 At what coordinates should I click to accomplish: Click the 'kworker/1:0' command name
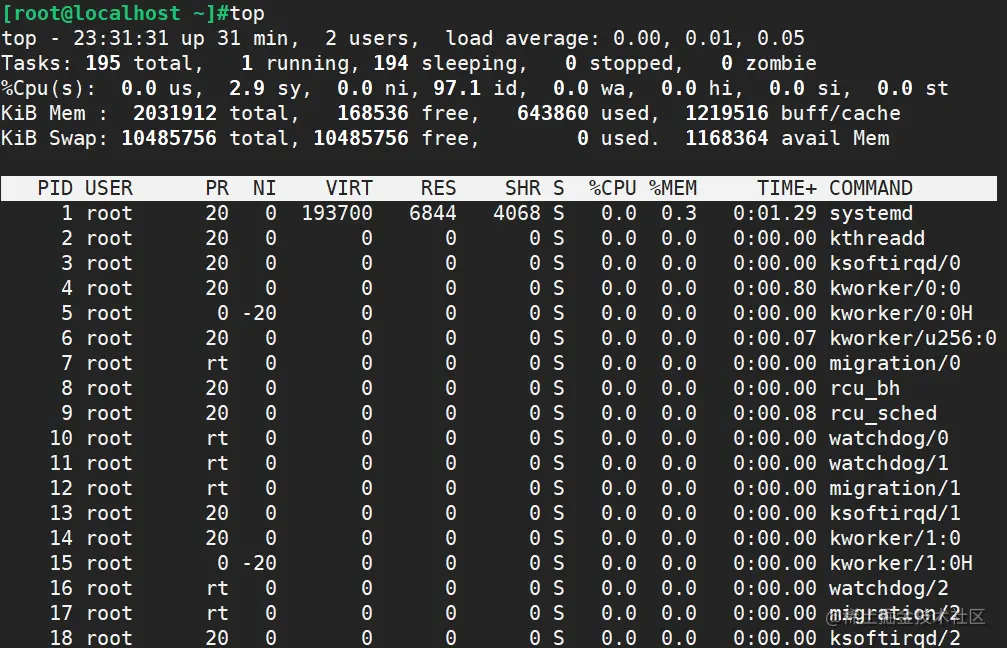pos(895,539)
